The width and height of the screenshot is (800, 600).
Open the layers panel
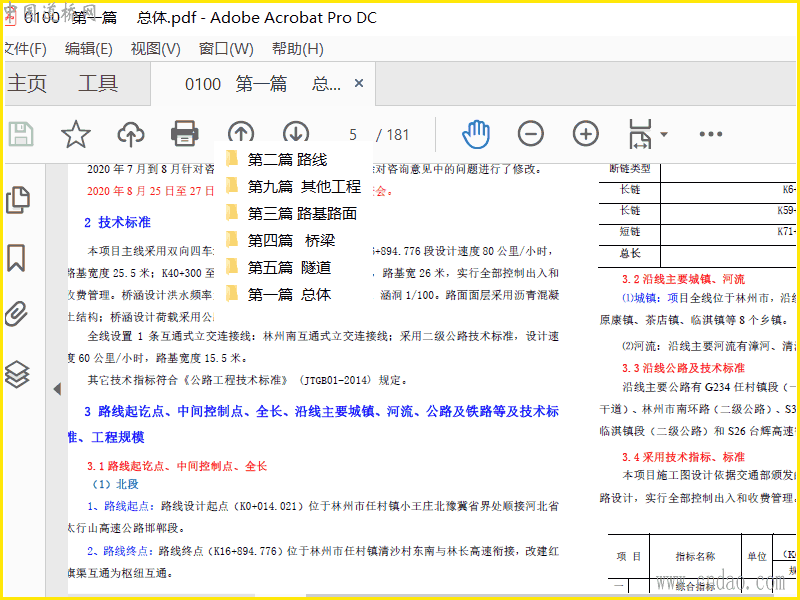click(17, 374)
